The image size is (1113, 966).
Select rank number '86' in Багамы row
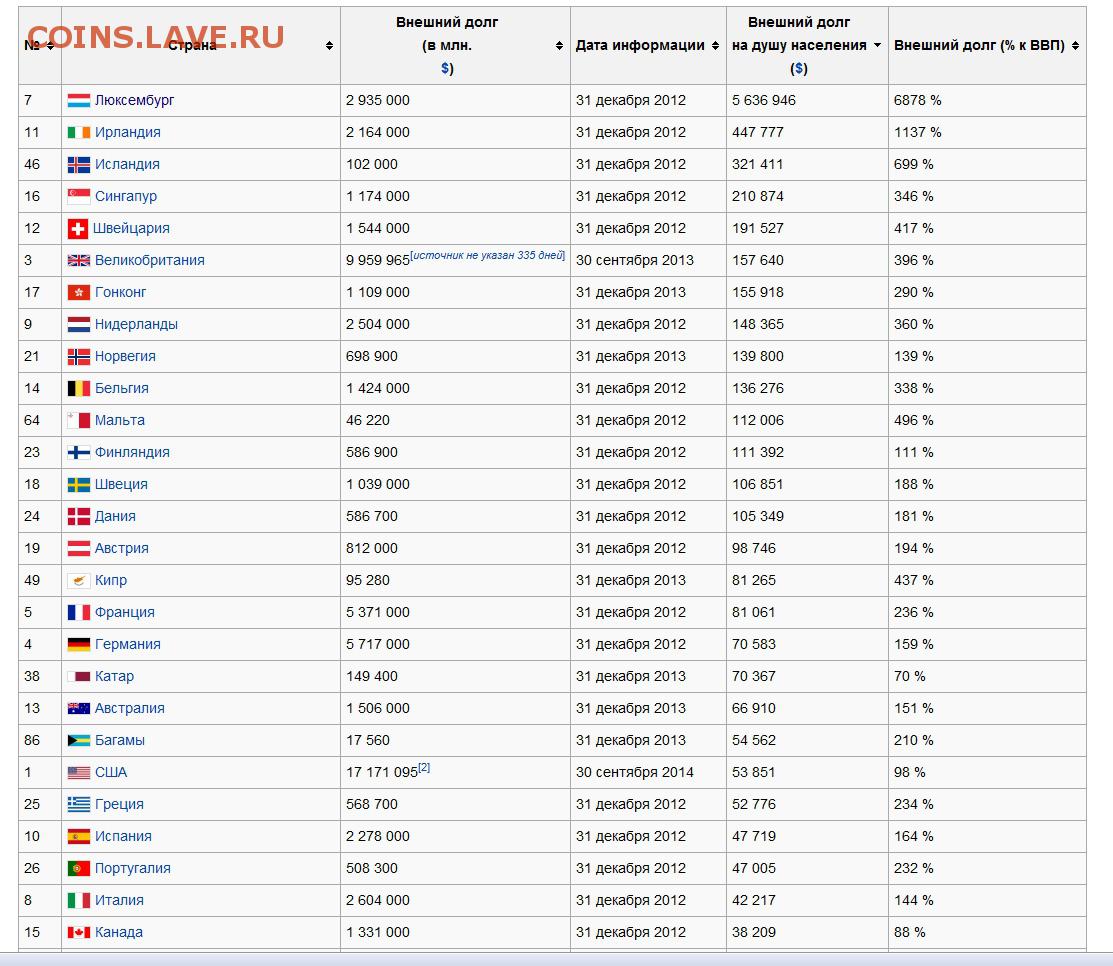(x=32, y=740)
